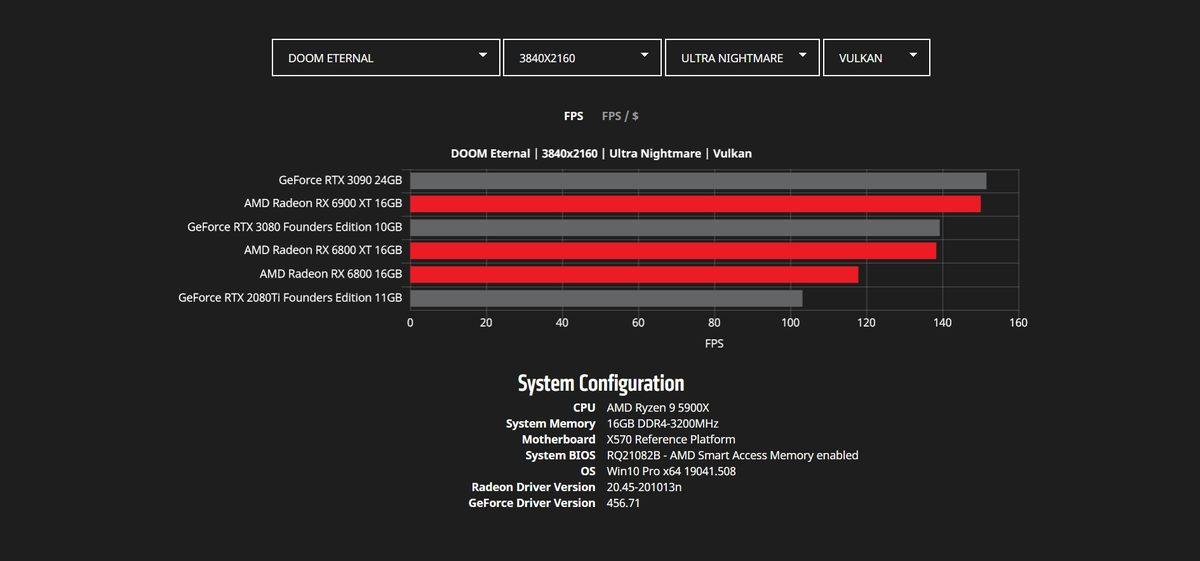Open the DOOM ETERNAL game dropdown
Screen dimensions: 1200x561
[x=386, y=58]
